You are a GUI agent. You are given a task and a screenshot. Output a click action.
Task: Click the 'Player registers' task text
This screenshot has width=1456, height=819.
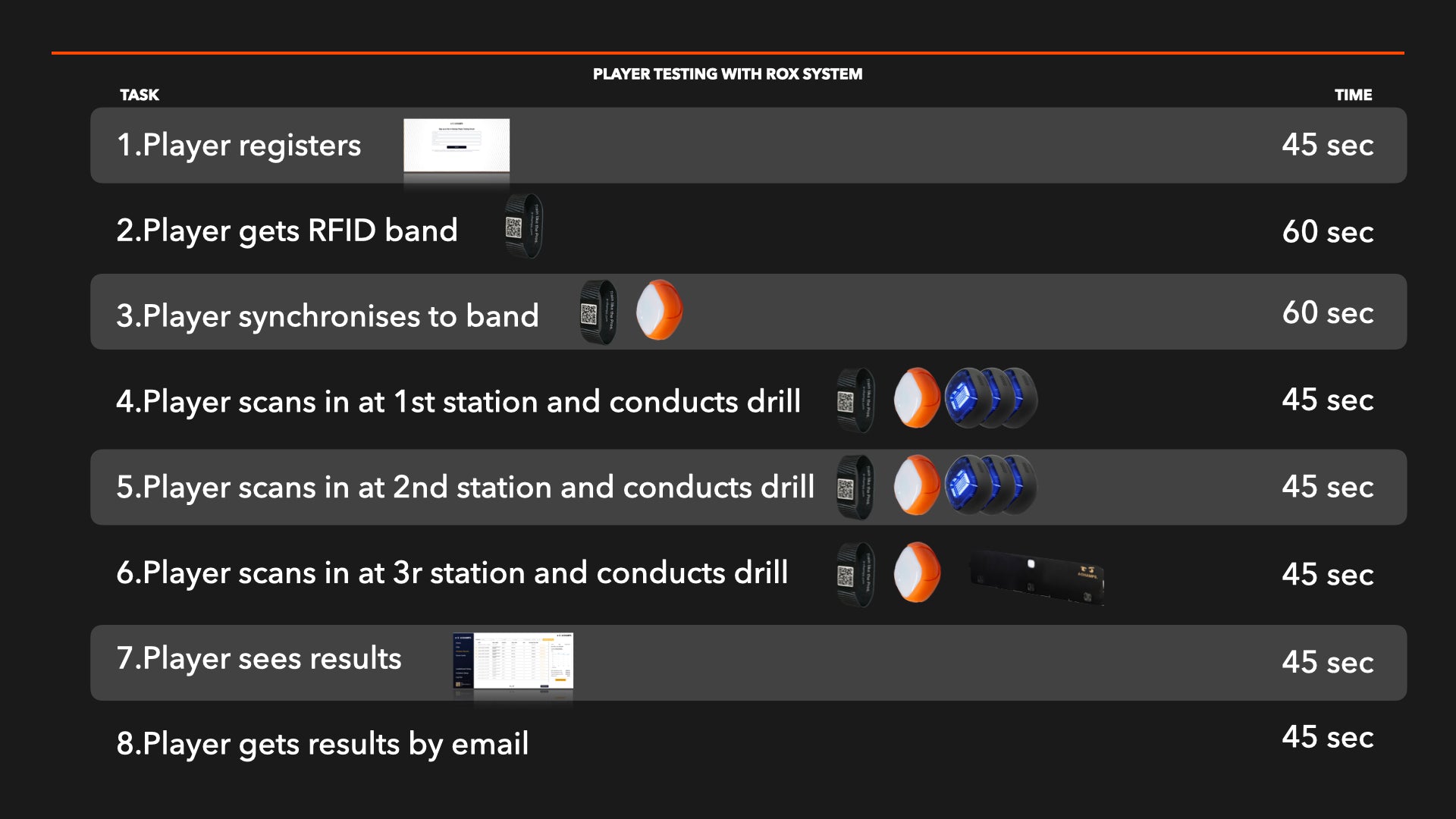coord(239,145)
